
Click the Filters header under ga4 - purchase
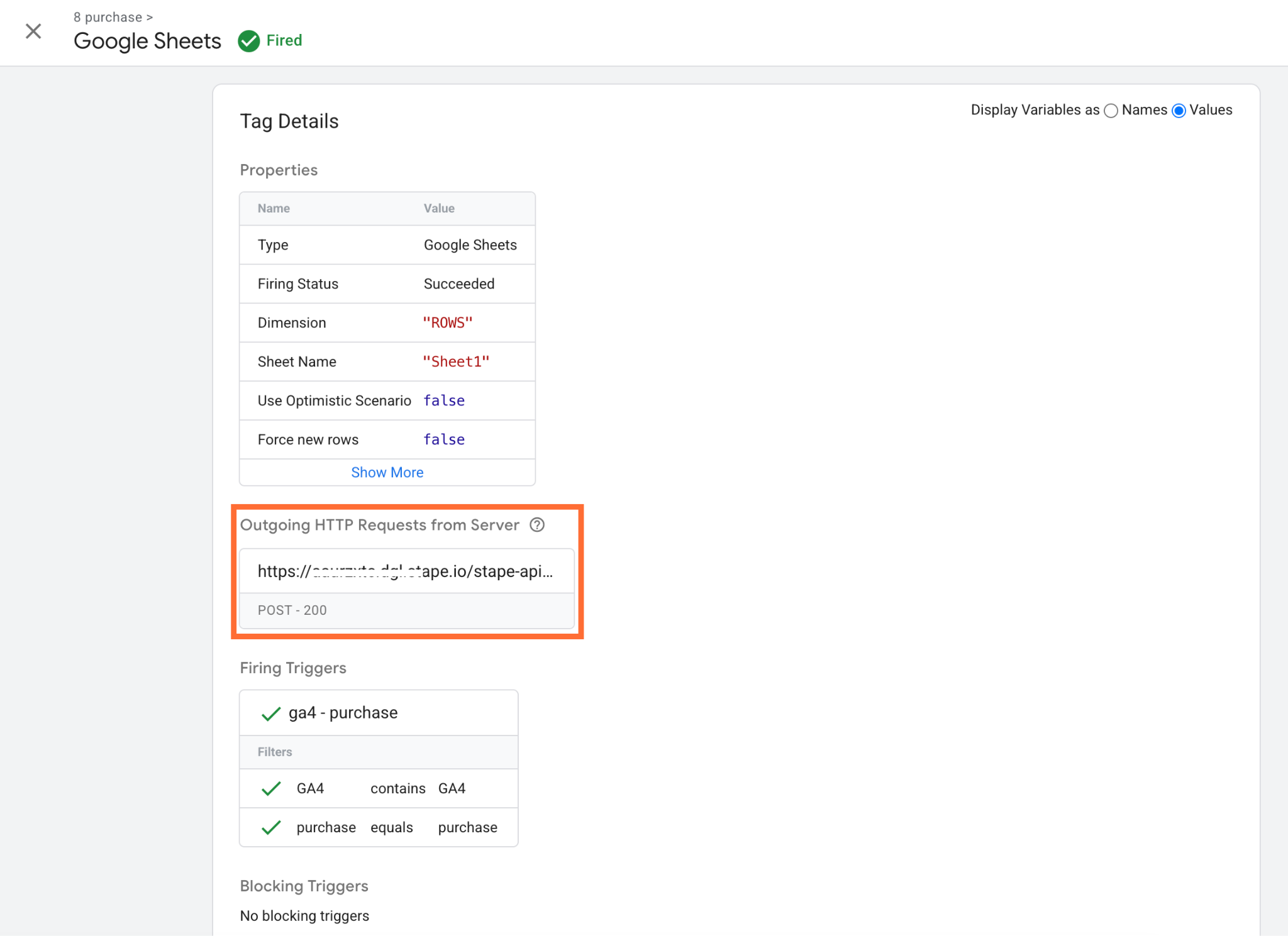coord(275,752)
